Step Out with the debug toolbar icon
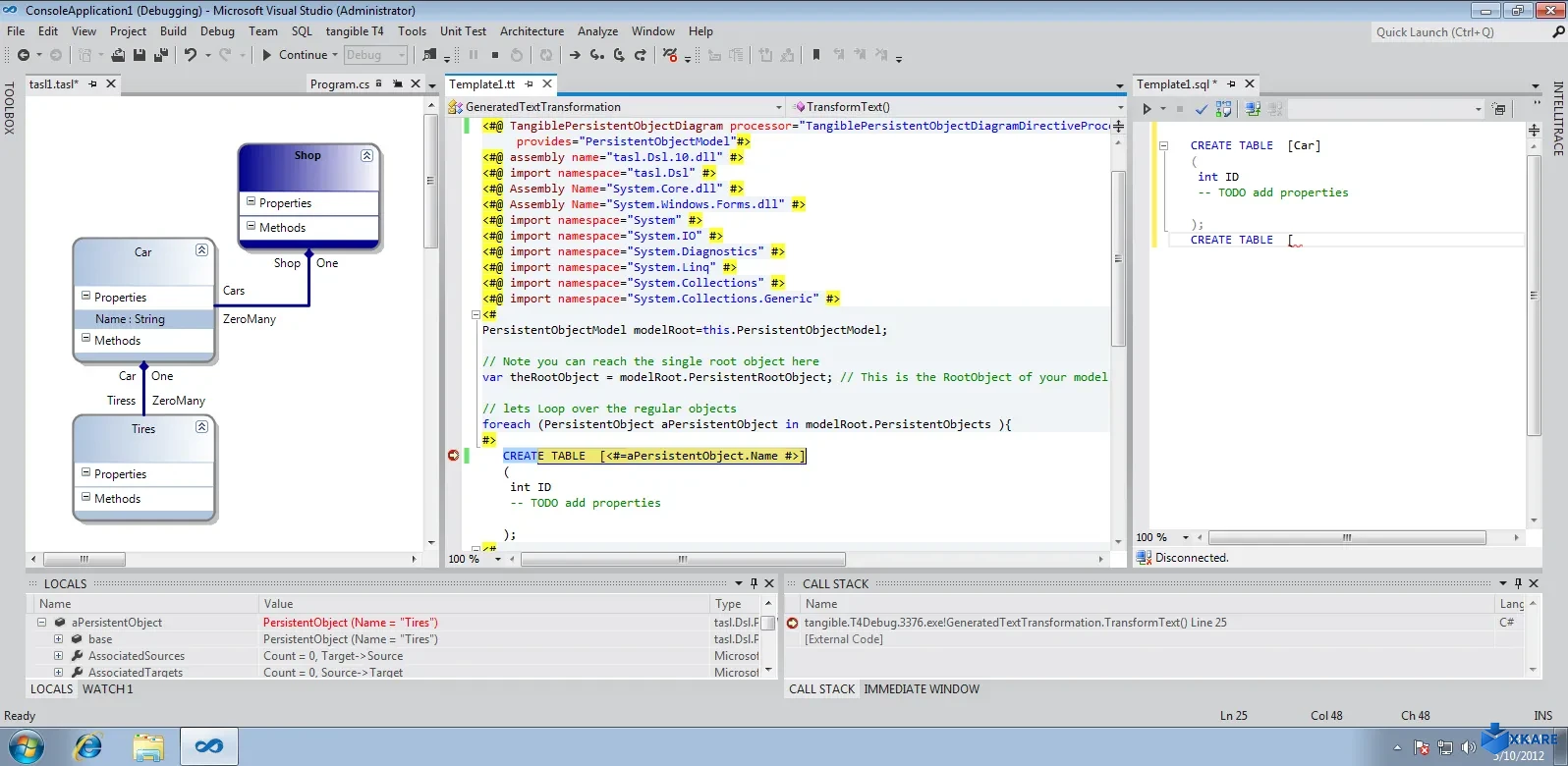 click(641, 55)
